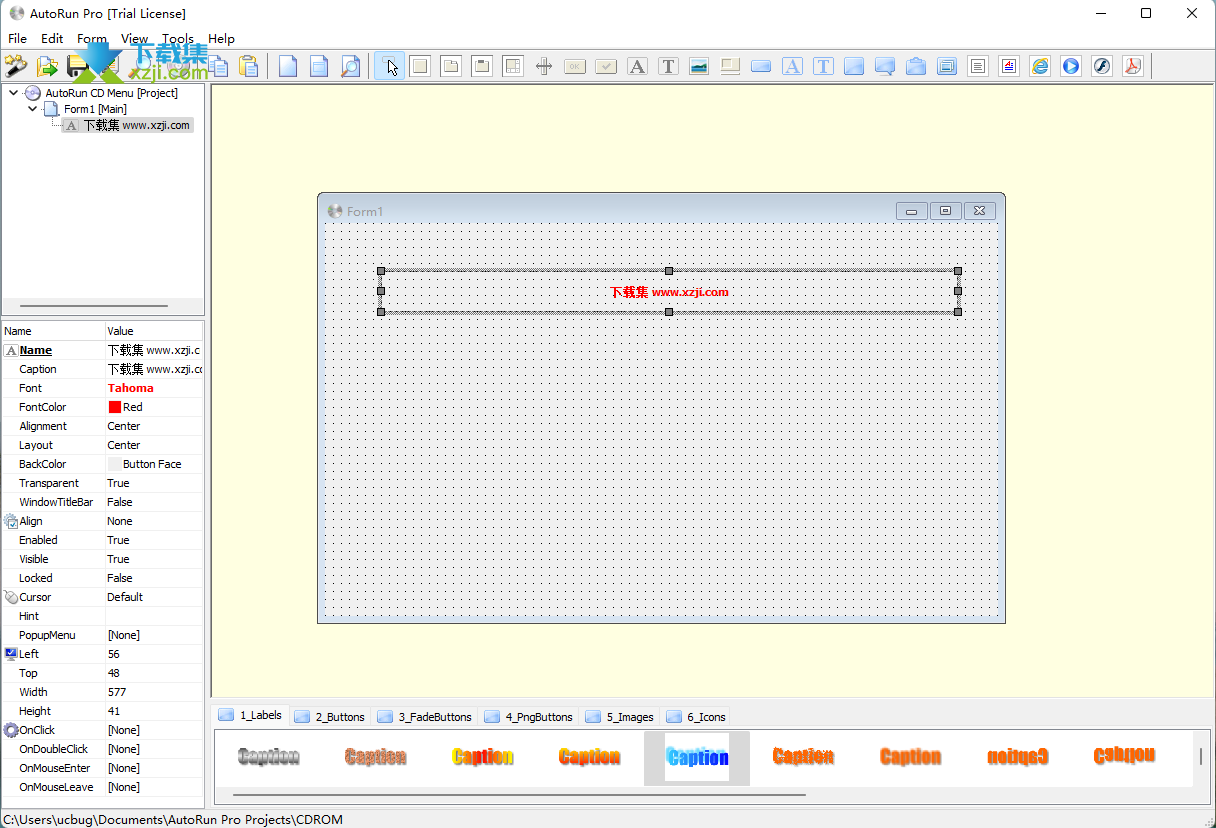Select the gray T text tool
This screenshot has width=1216, height=828.
click(668, 67)
